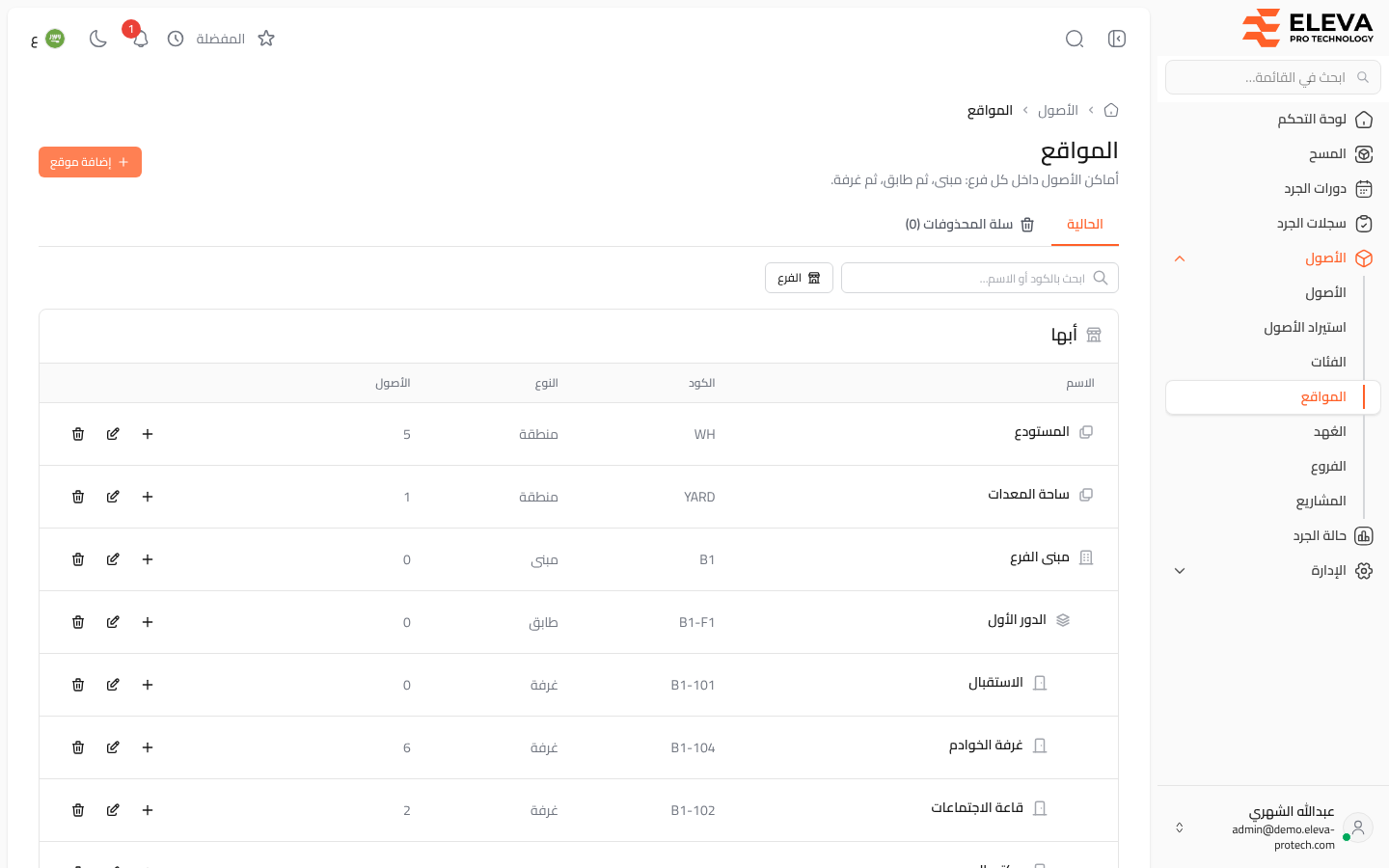
Task: Open حالة الجرد in the sidebar
Action: coord(1273,536)
